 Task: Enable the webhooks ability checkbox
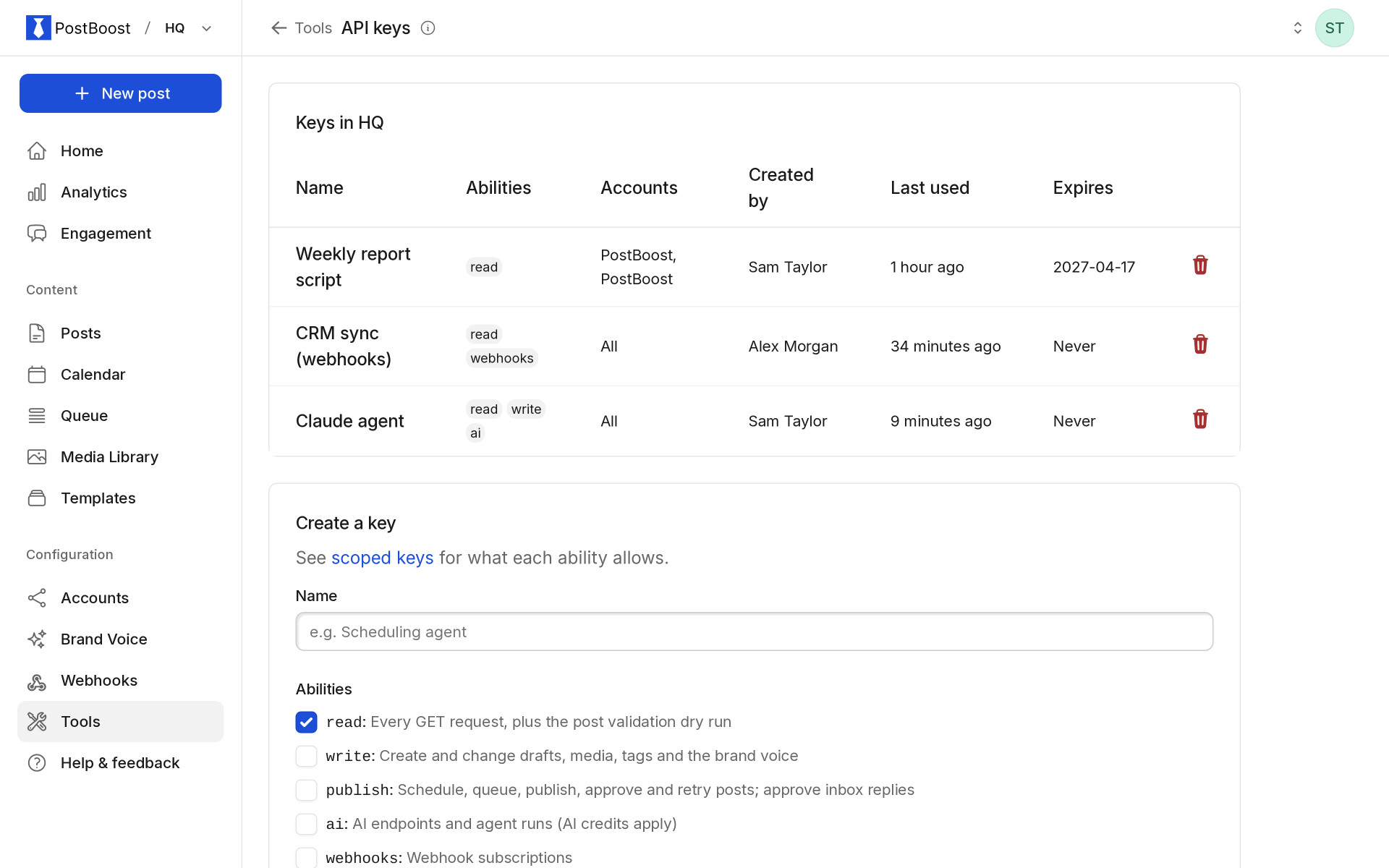tap(306, 858)
